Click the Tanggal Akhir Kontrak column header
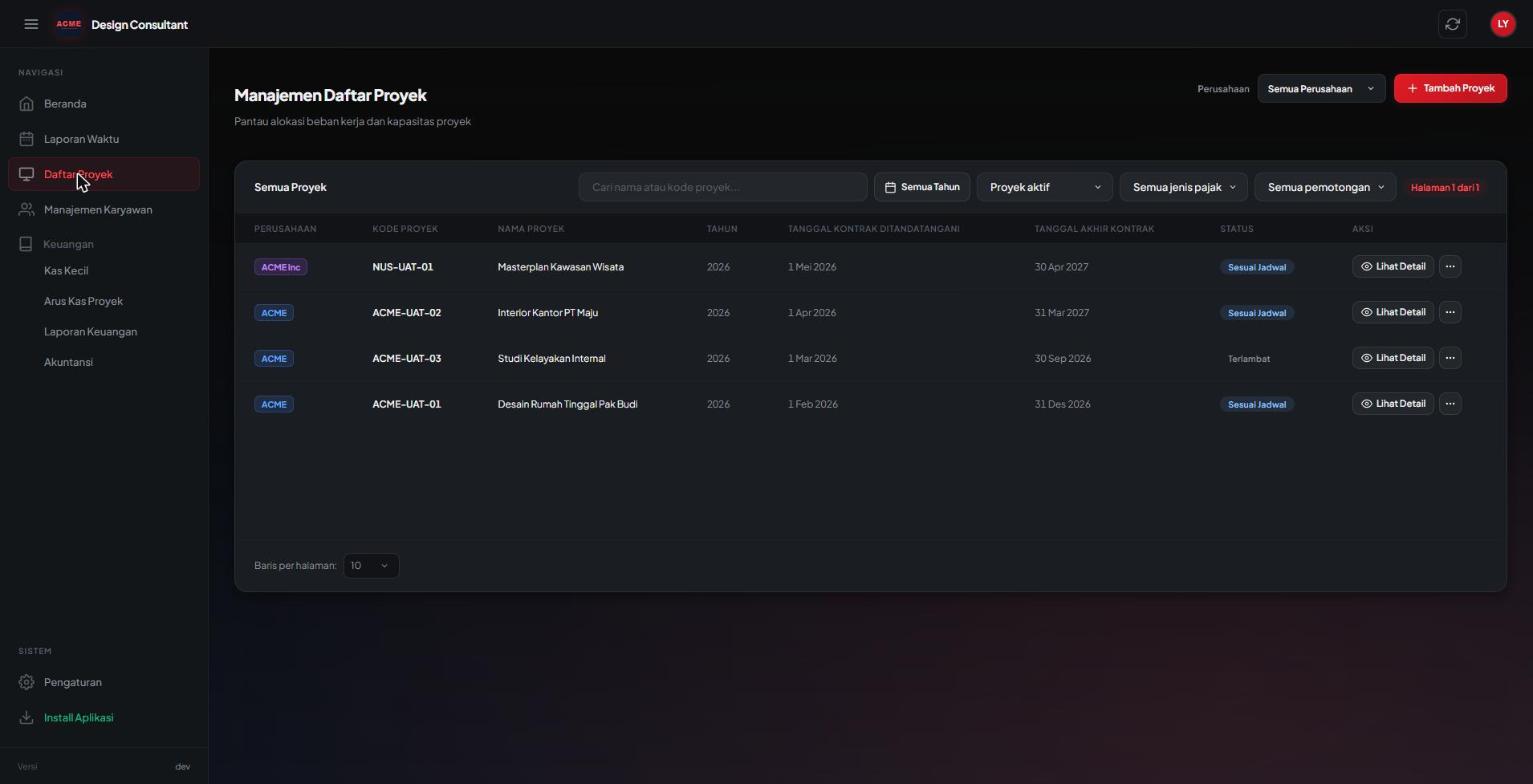The image size is (1533, 784). click(1094, 229)
